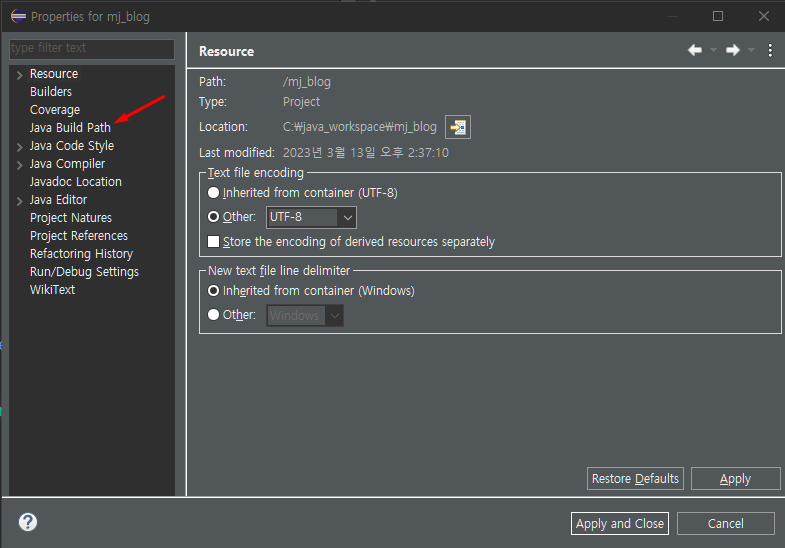The width and height of the screenshot is (785, 548).
Task: Focus the type filter text field
Action: click(92, 49)
